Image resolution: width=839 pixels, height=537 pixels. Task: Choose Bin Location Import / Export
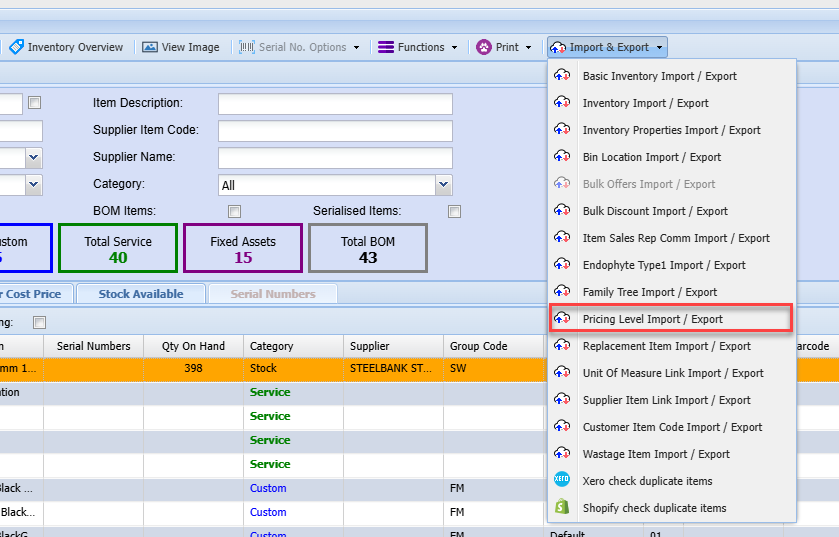click(651, 157)
